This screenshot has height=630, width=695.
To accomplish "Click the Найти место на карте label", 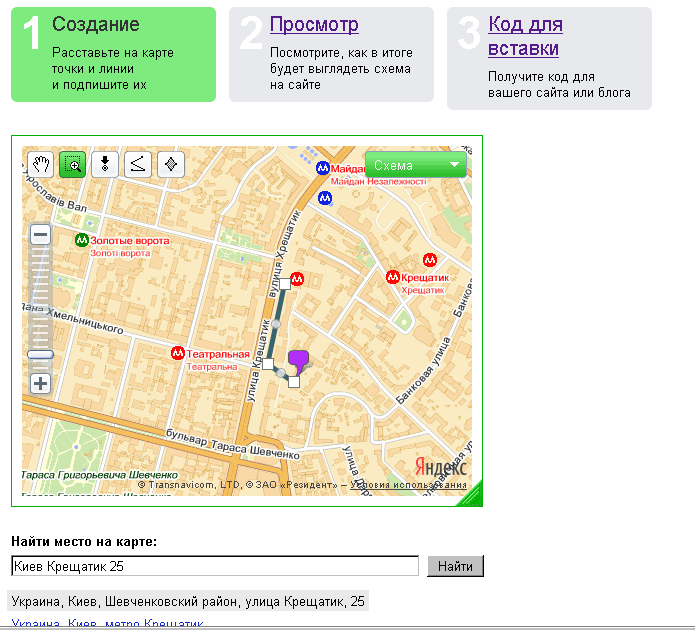I will (84, 541).
